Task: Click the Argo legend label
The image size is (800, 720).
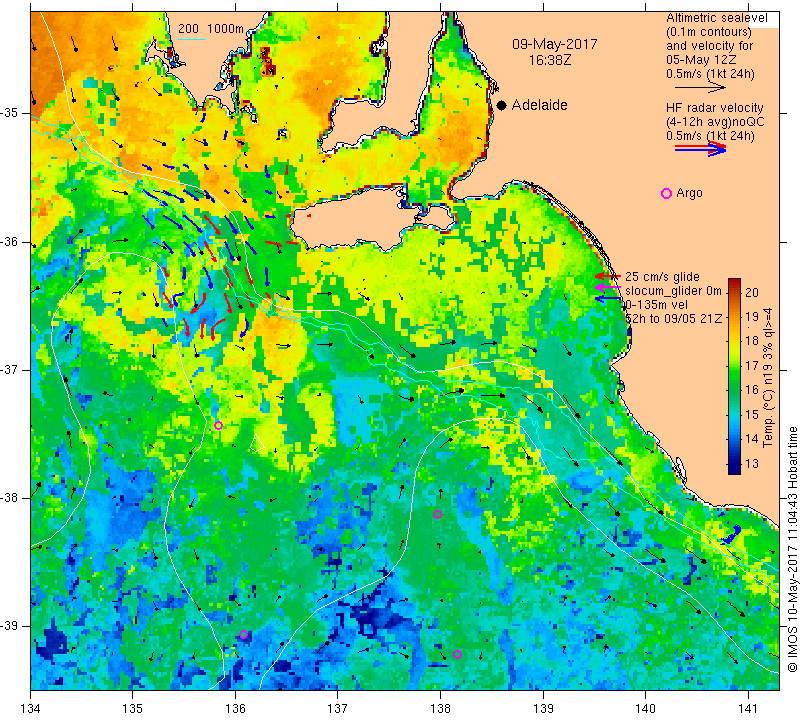Action: (x=689, y=193)
